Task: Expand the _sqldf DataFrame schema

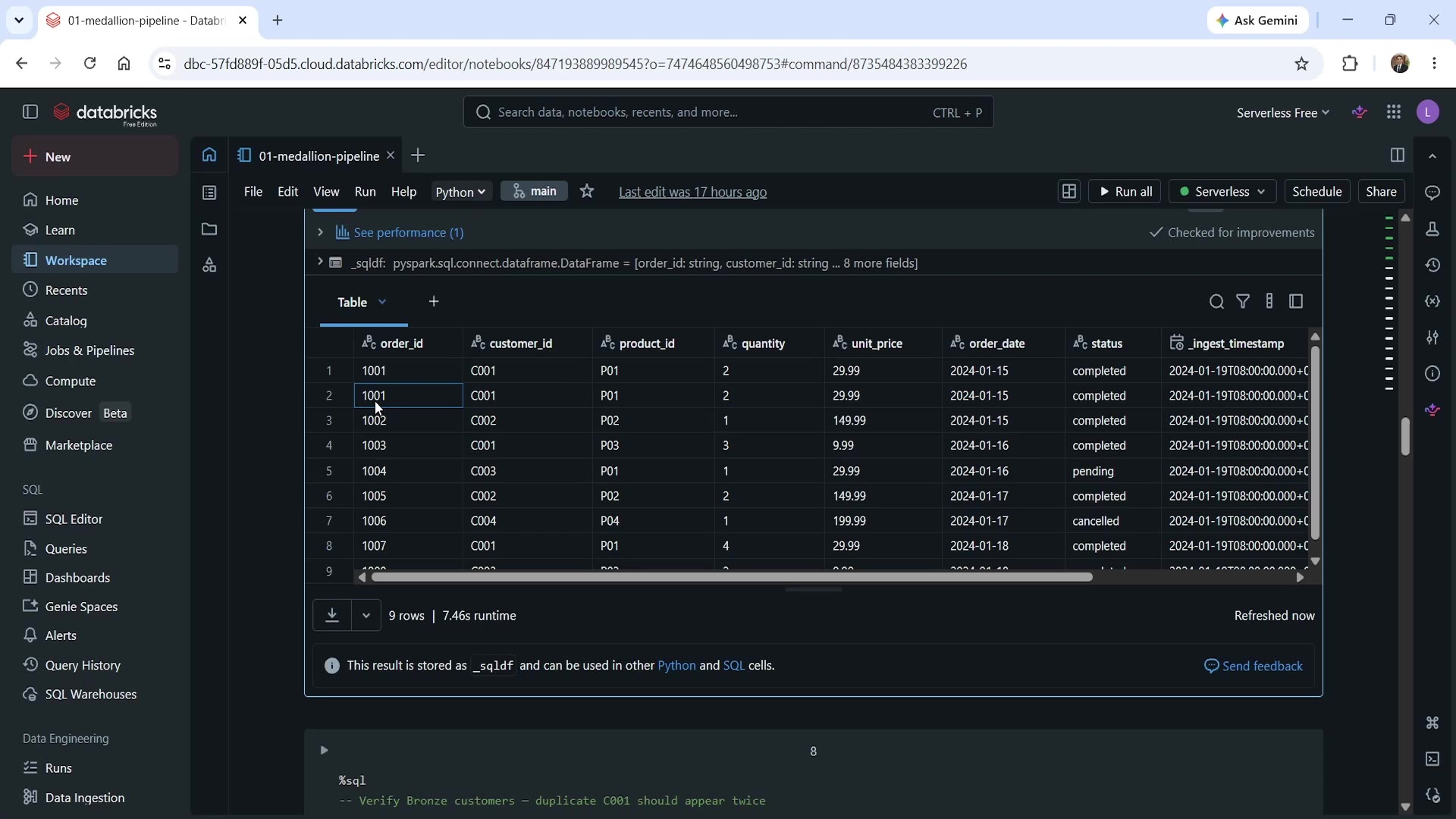Action: 320,262
